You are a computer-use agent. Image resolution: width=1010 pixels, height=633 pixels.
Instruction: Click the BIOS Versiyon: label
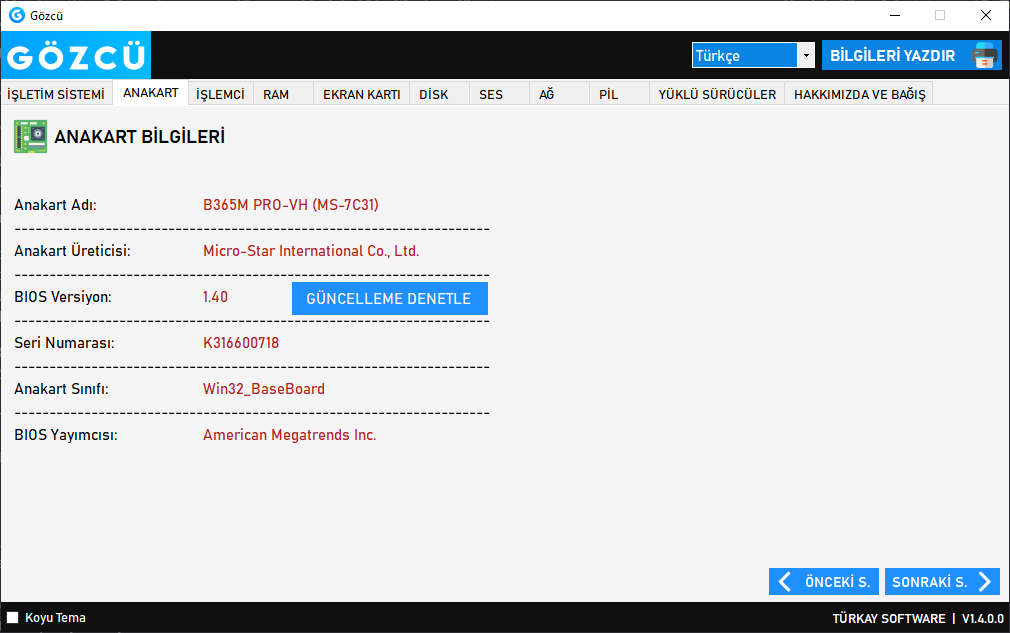click(x=62, y=297)
